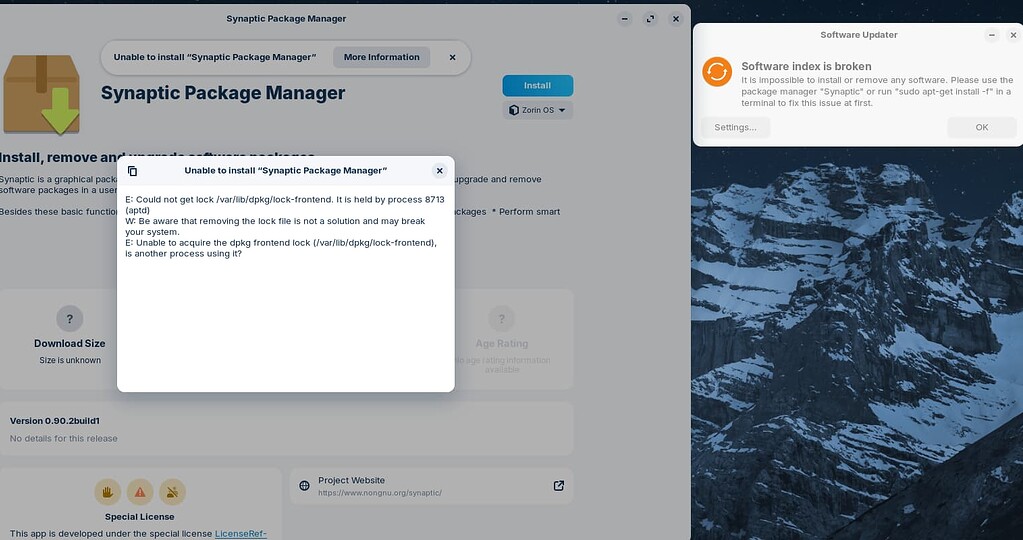This screenshot has width=1023, height=540.
Task: Click the red triangle warning license badge
Action: tap(140, 492)
